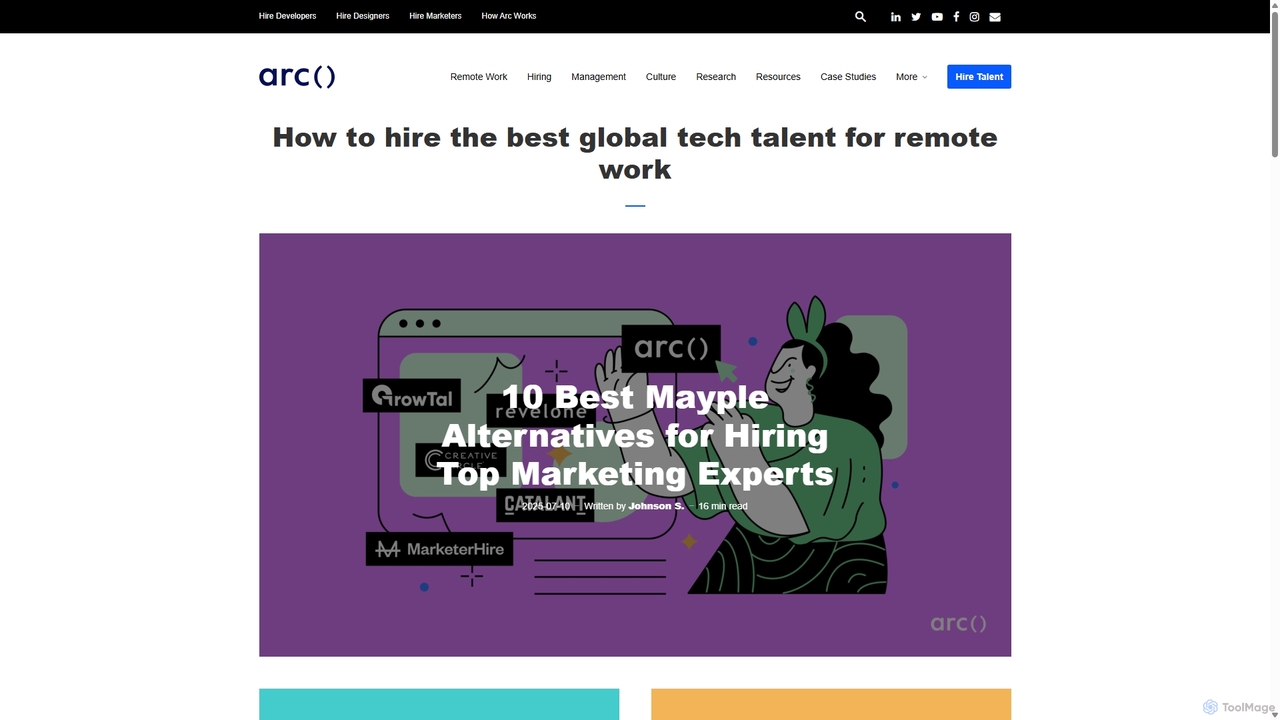The height and width of the screenshot is (720, 1280).
Task: Select Case Studies menu item
Action: pyautogui.click(x=848, y=77)
